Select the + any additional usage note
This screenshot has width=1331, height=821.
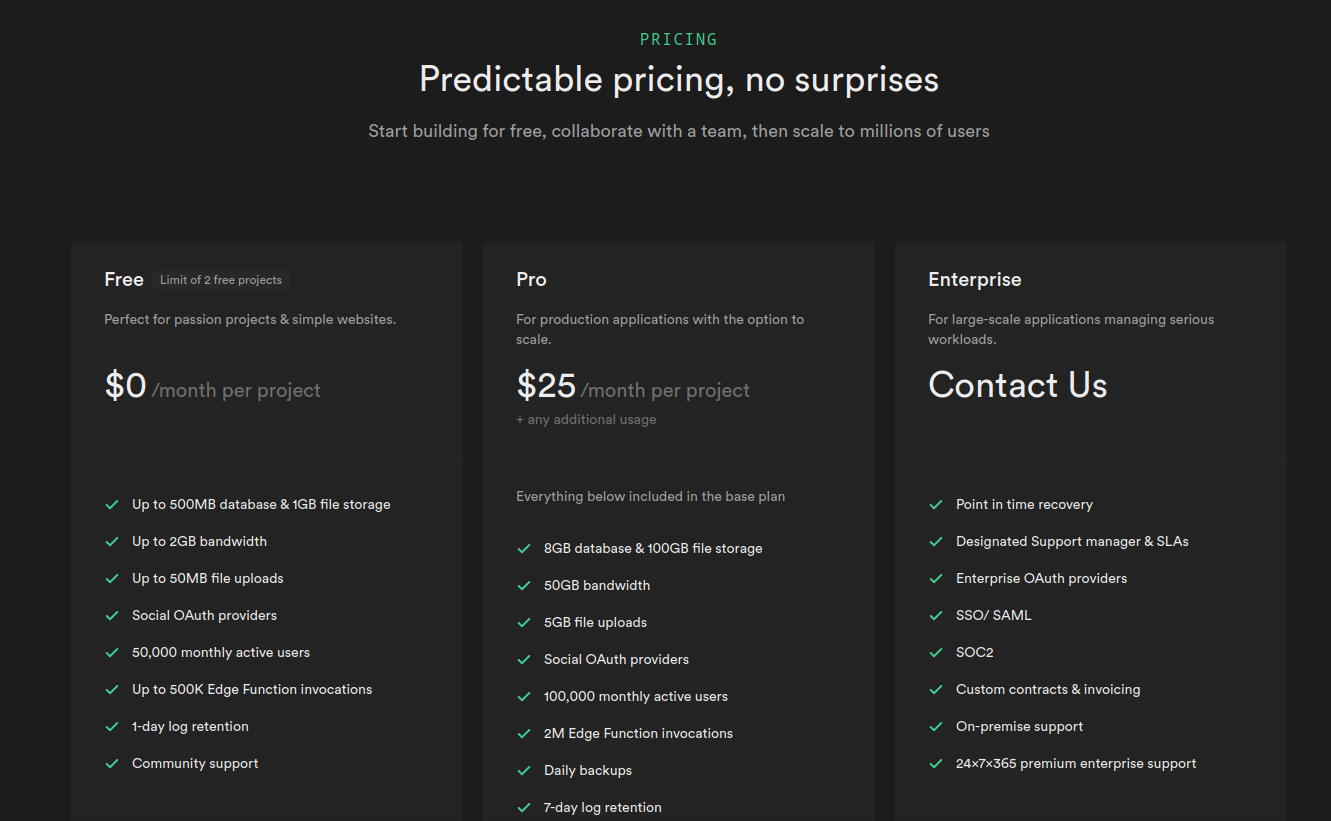click(x=586, y=419)
